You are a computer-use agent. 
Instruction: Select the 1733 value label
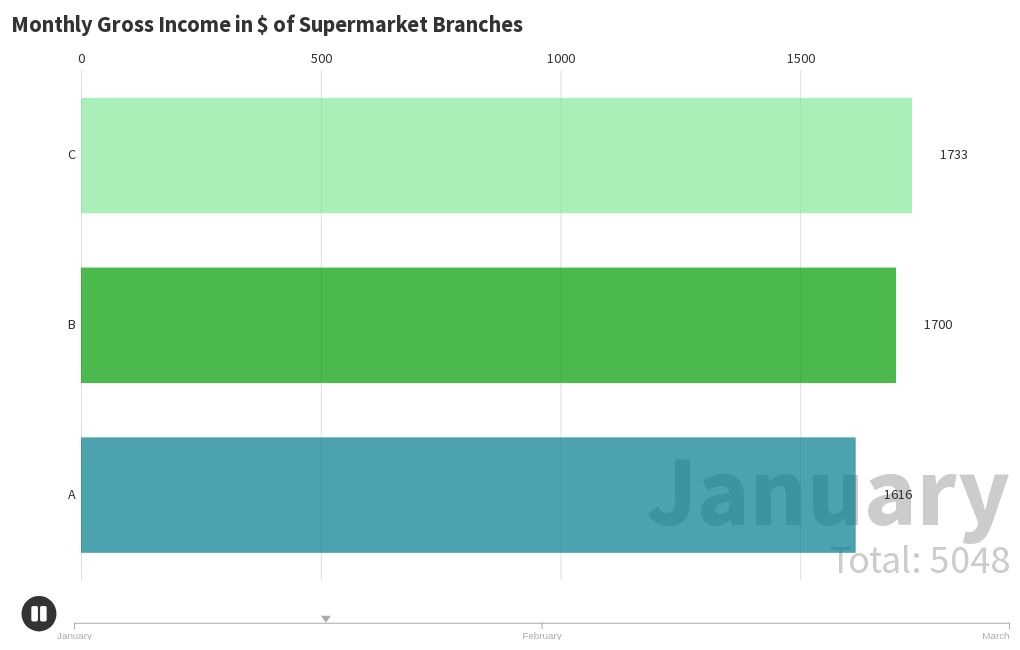pyautogui.click(x=953, y=155)
